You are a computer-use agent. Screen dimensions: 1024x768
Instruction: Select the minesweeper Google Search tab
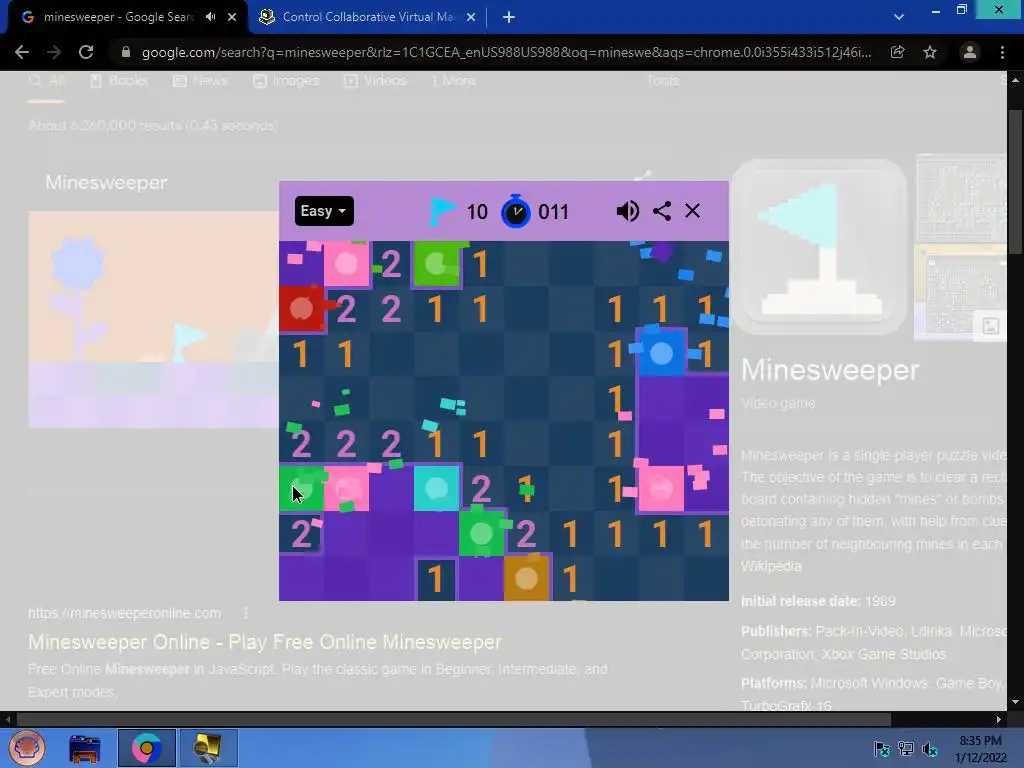click(118, 17)
